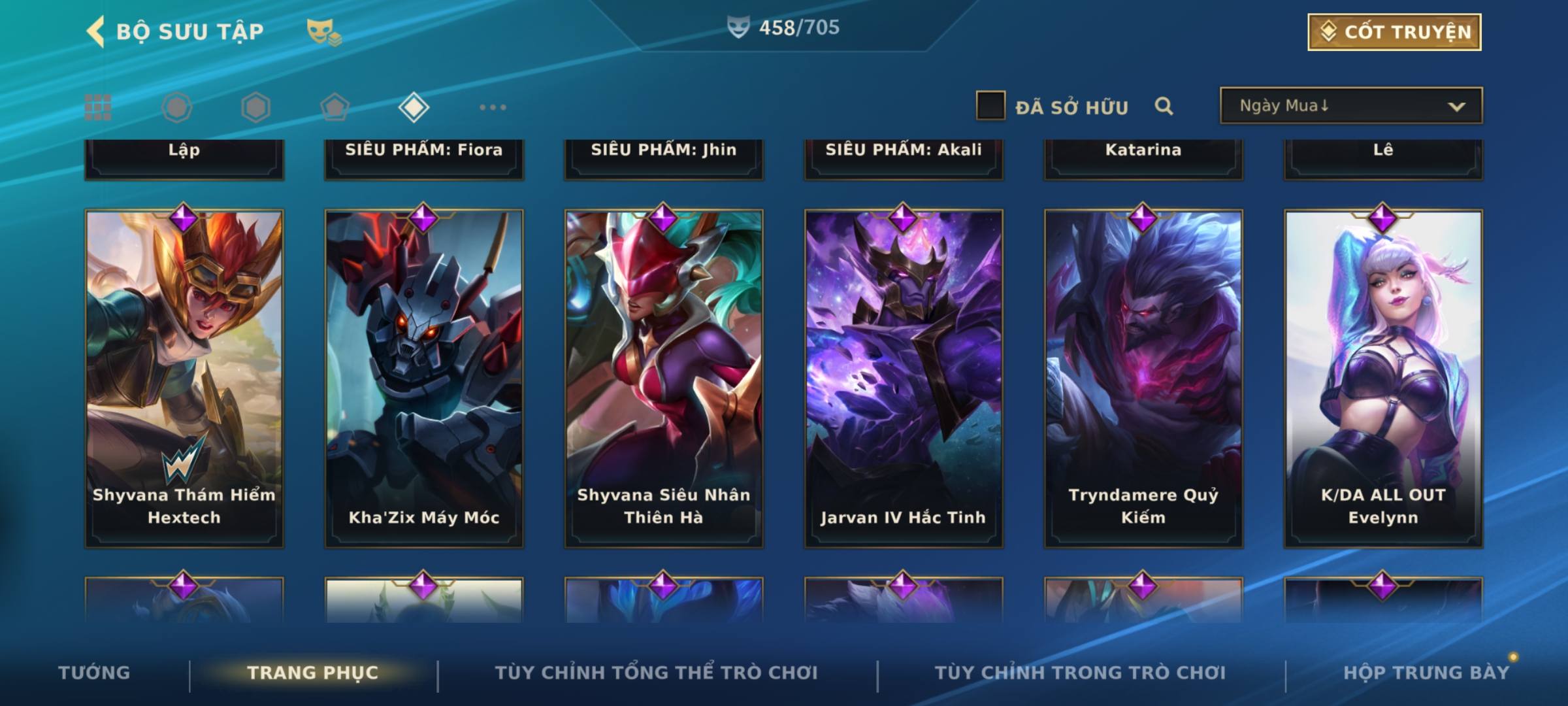
Task: Go back using the Bộ Sưu Tập arrow
Action: point(95,31)
